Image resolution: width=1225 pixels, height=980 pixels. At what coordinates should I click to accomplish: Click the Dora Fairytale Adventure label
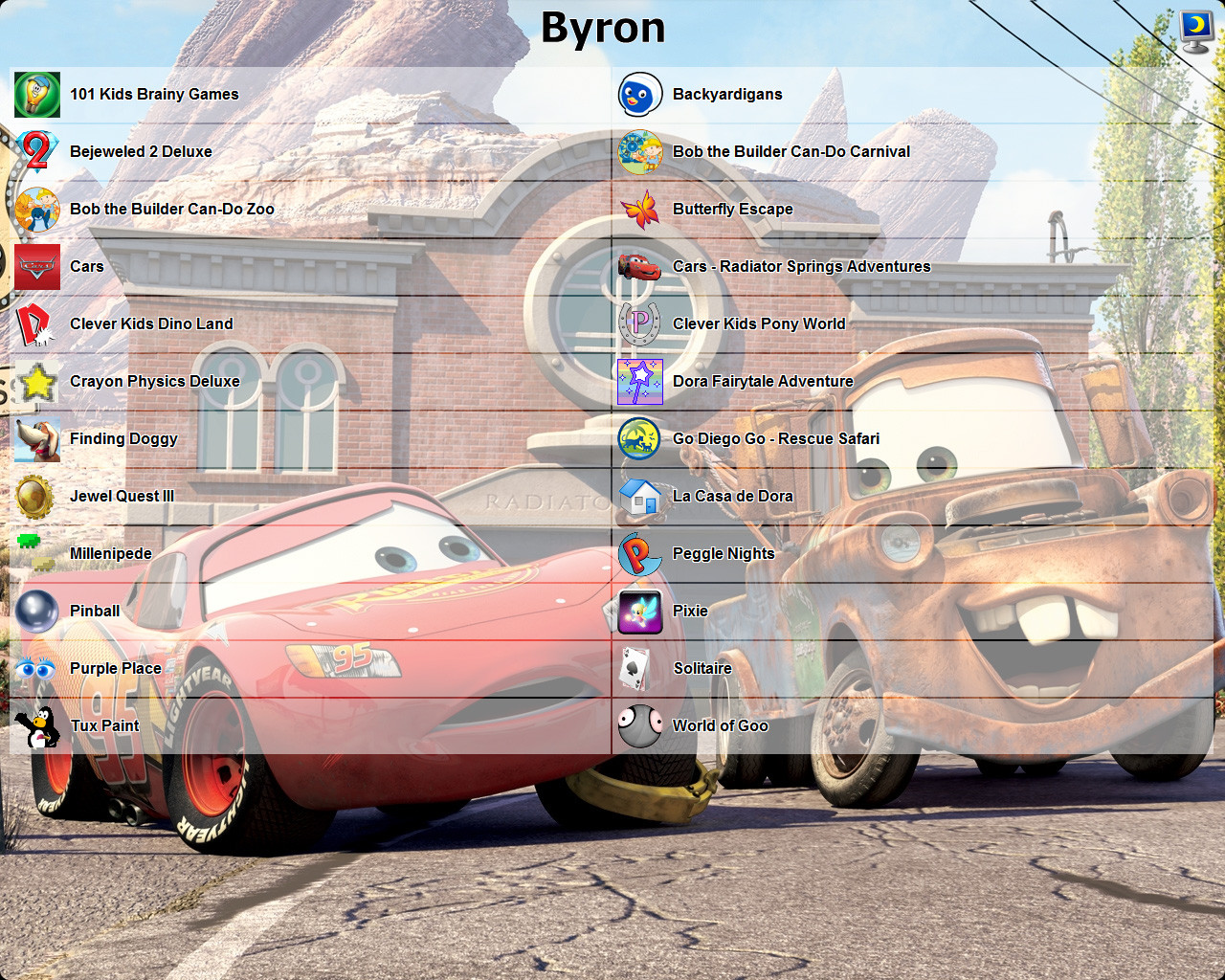click(763, 381)
